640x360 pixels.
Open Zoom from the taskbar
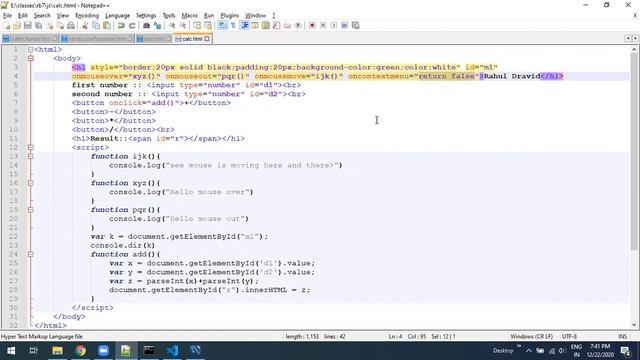pos(103,351)
